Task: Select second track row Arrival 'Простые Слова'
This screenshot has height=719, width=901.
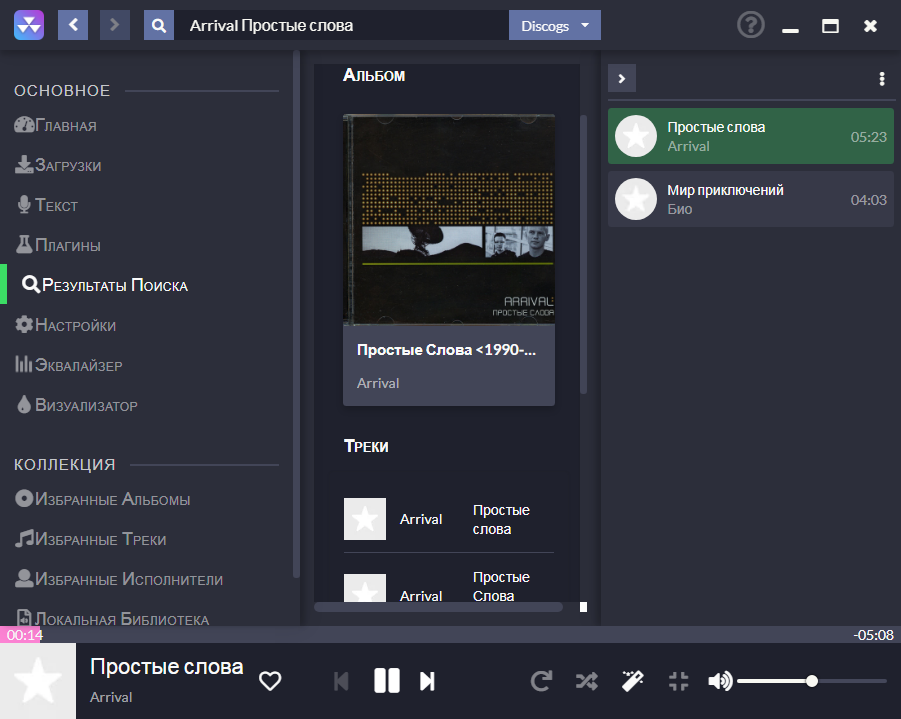Action: coord(449,586)
